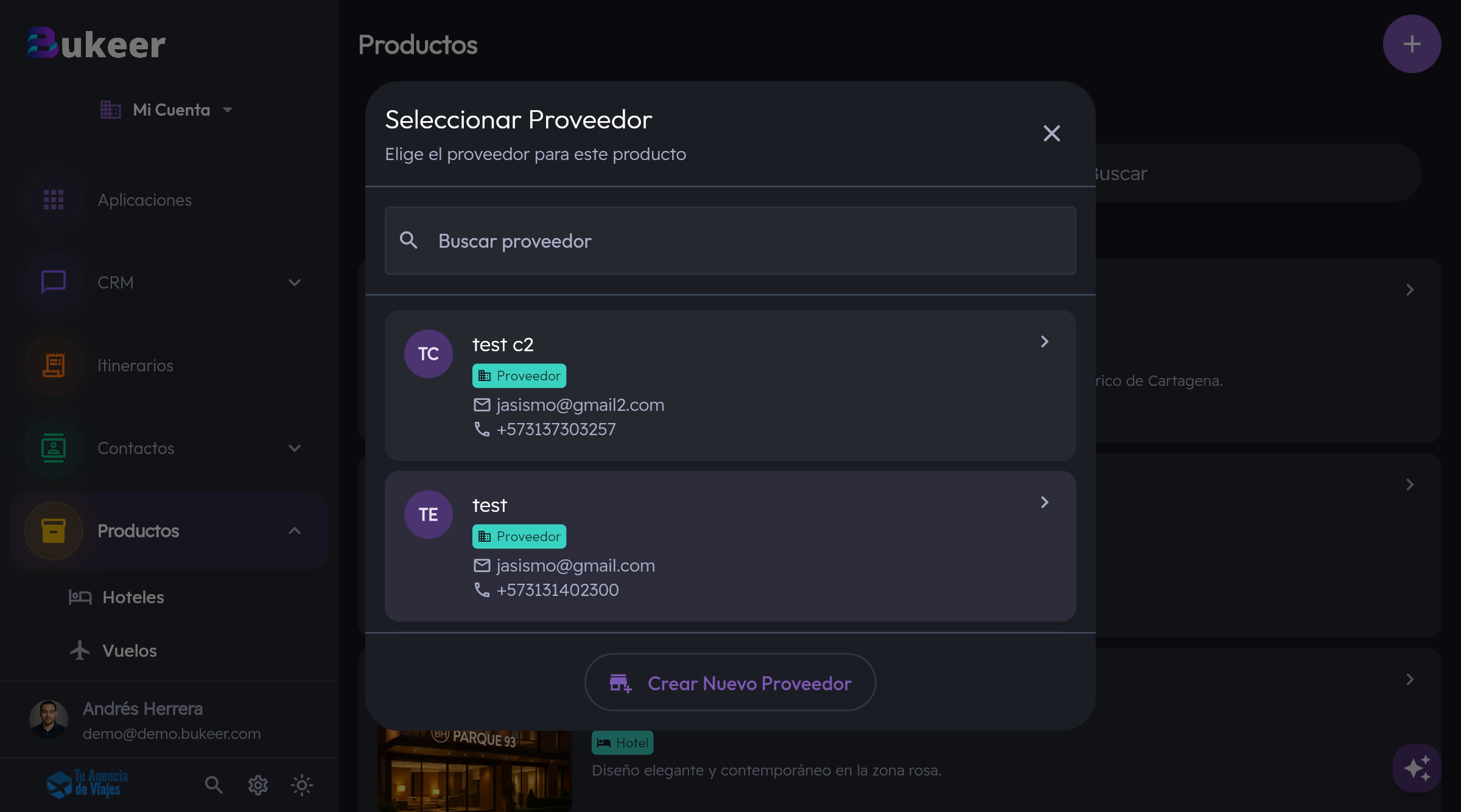
Task: Open provider details for test c2
Action: [1045, 341]
